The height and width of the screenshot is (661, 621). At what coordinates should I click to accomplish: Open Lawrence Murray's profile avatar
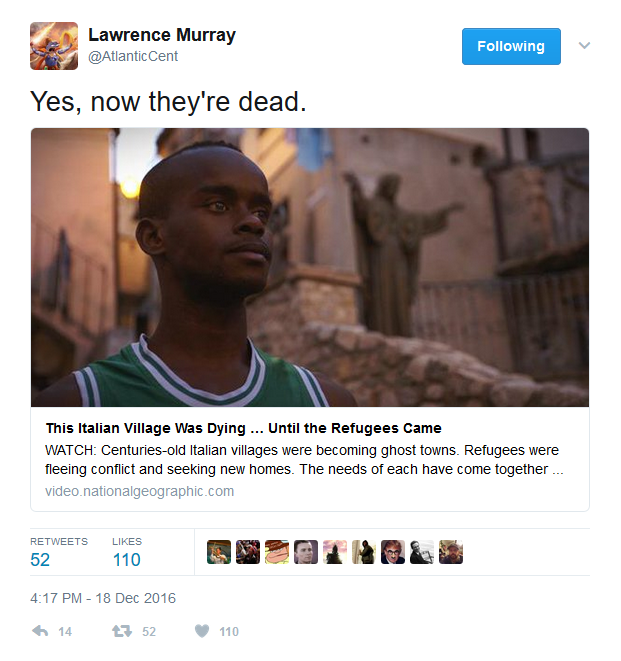[x=54, y=46]
